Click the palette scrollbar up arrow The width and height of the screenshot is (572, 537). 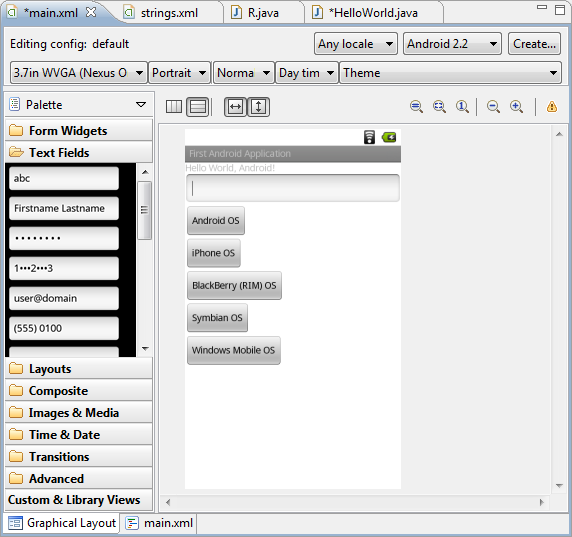(145, 172)
